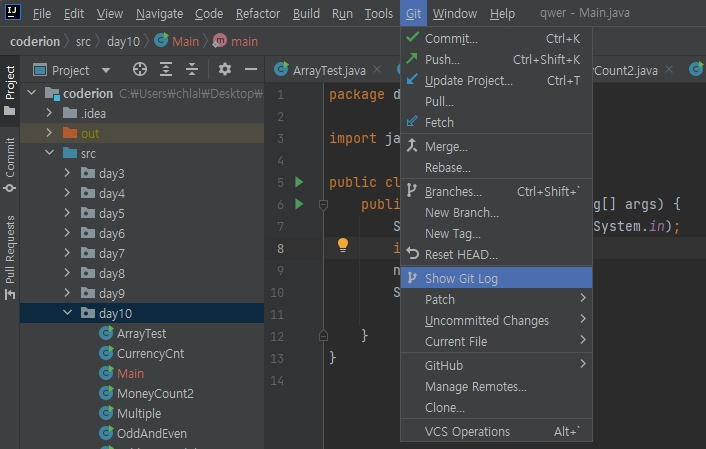Expand the .idea folder

tap(49, 113)
